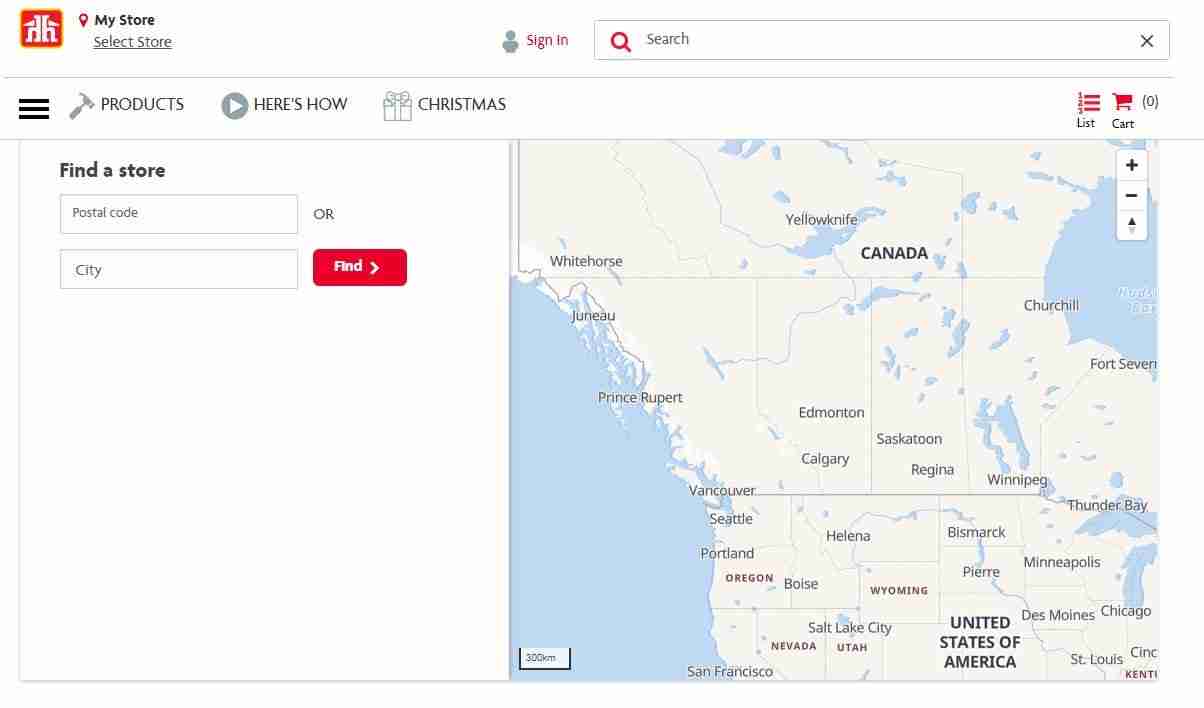
Task: Click the map orientation reset arrow
Action: pos(1131,225)
